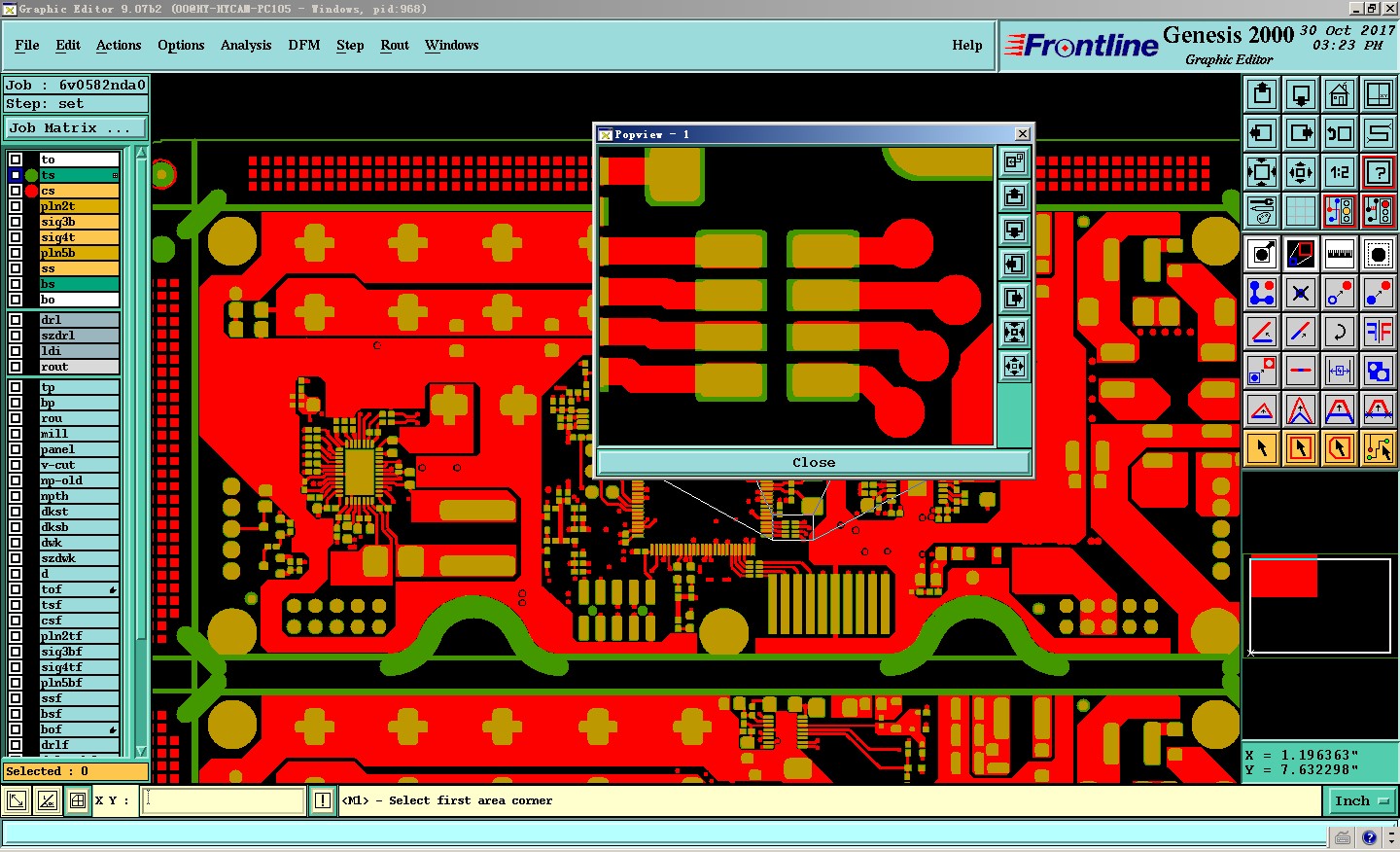
Task: Pan up inside the Popview window
Action: [x=1014, y=196]
